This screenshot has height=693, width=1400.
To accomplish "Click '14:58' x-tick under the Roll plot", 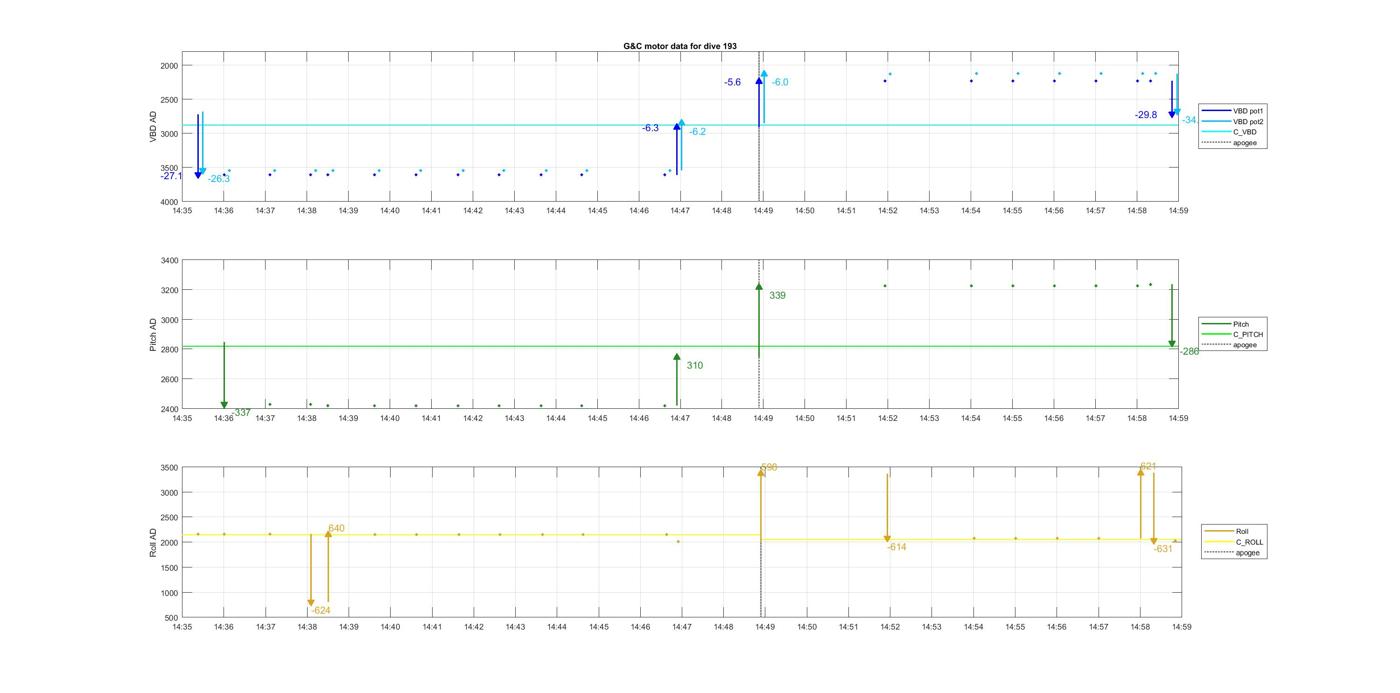I will click(x=1140, y=627).
